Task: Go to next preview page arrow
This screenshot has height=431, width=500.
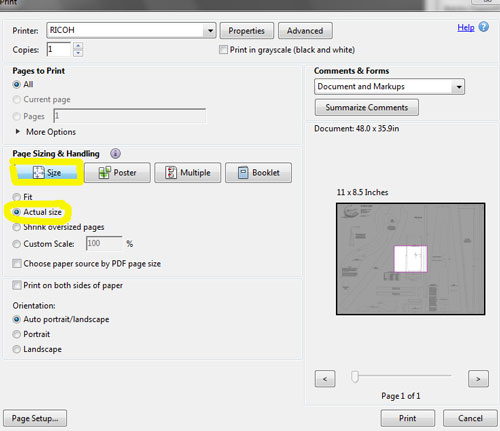Action: tap(478, 379)
